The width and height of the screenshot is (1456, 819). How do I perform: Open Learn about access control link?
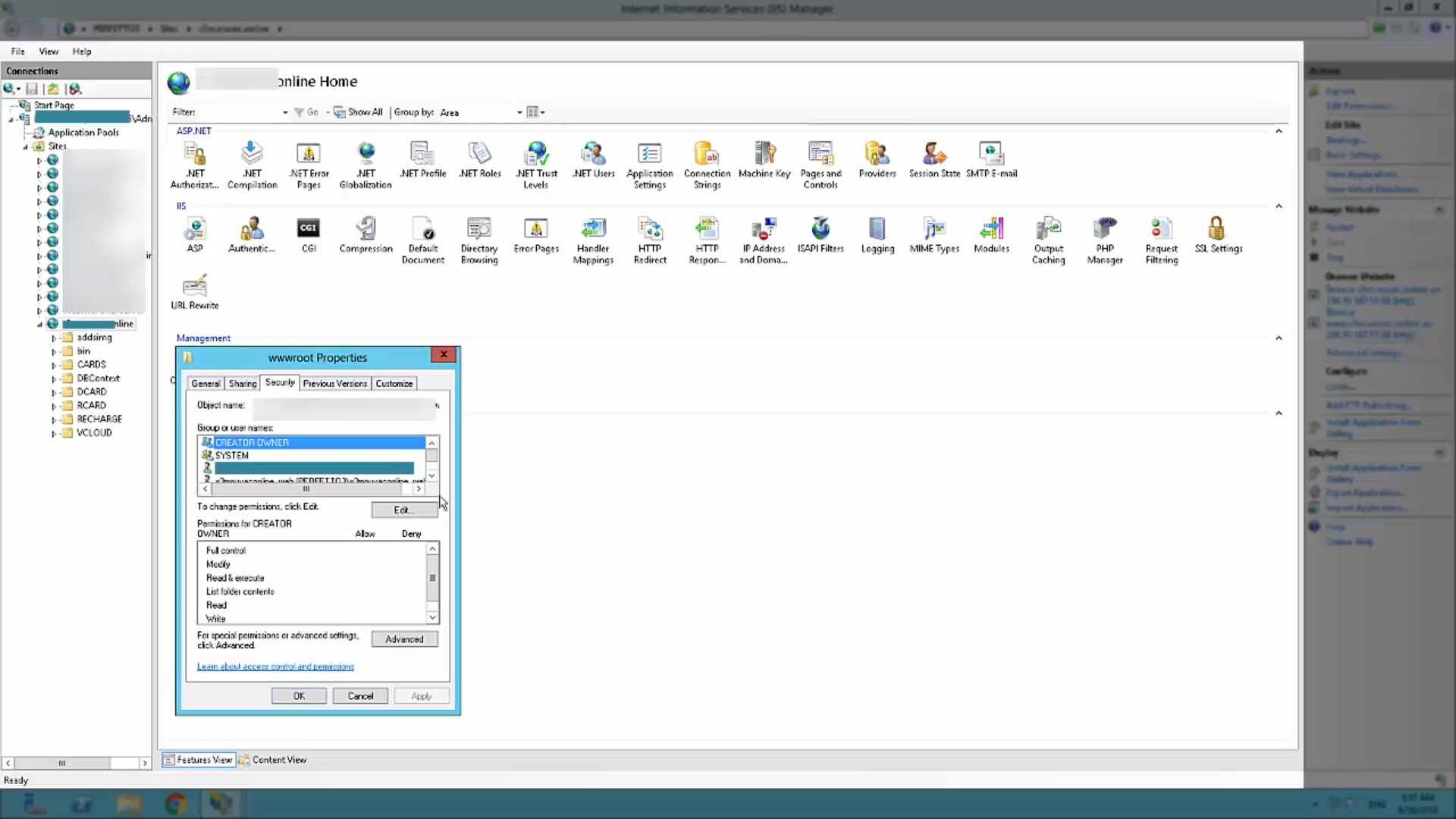click(275, 667)
